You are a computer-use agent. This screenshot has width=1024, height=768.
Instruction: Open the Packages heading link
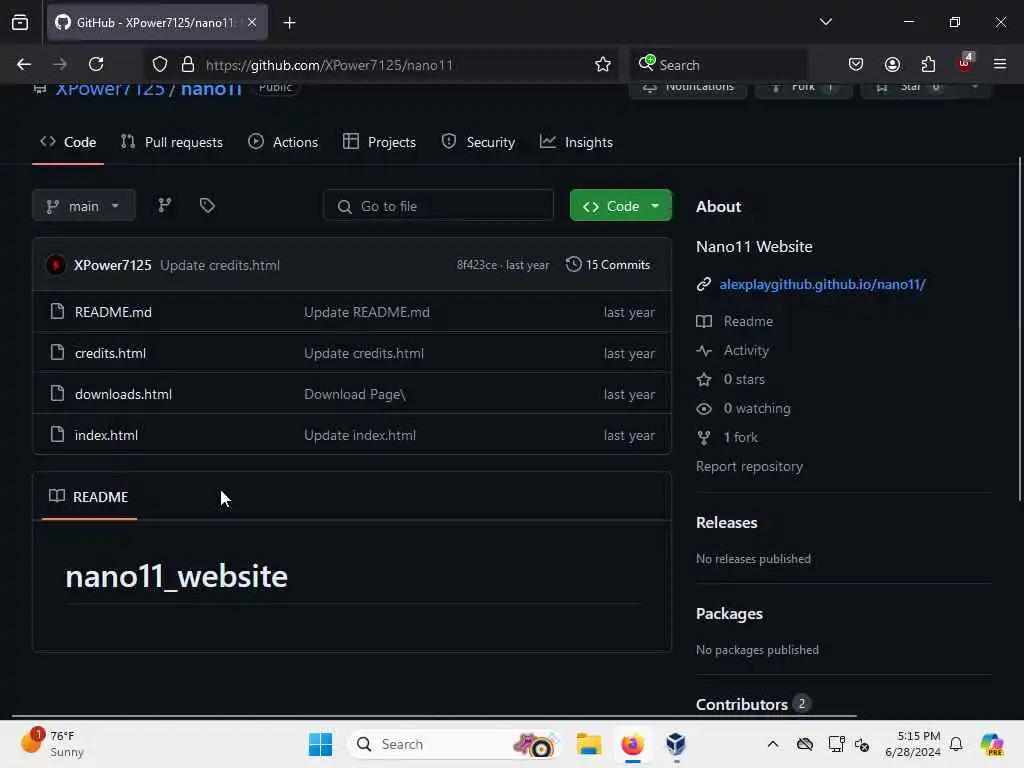tap(729, 613)
